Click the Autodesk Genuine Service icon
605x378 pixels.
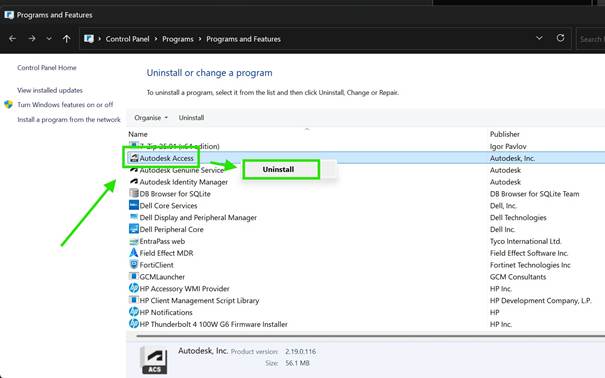[x=134, y=170]
